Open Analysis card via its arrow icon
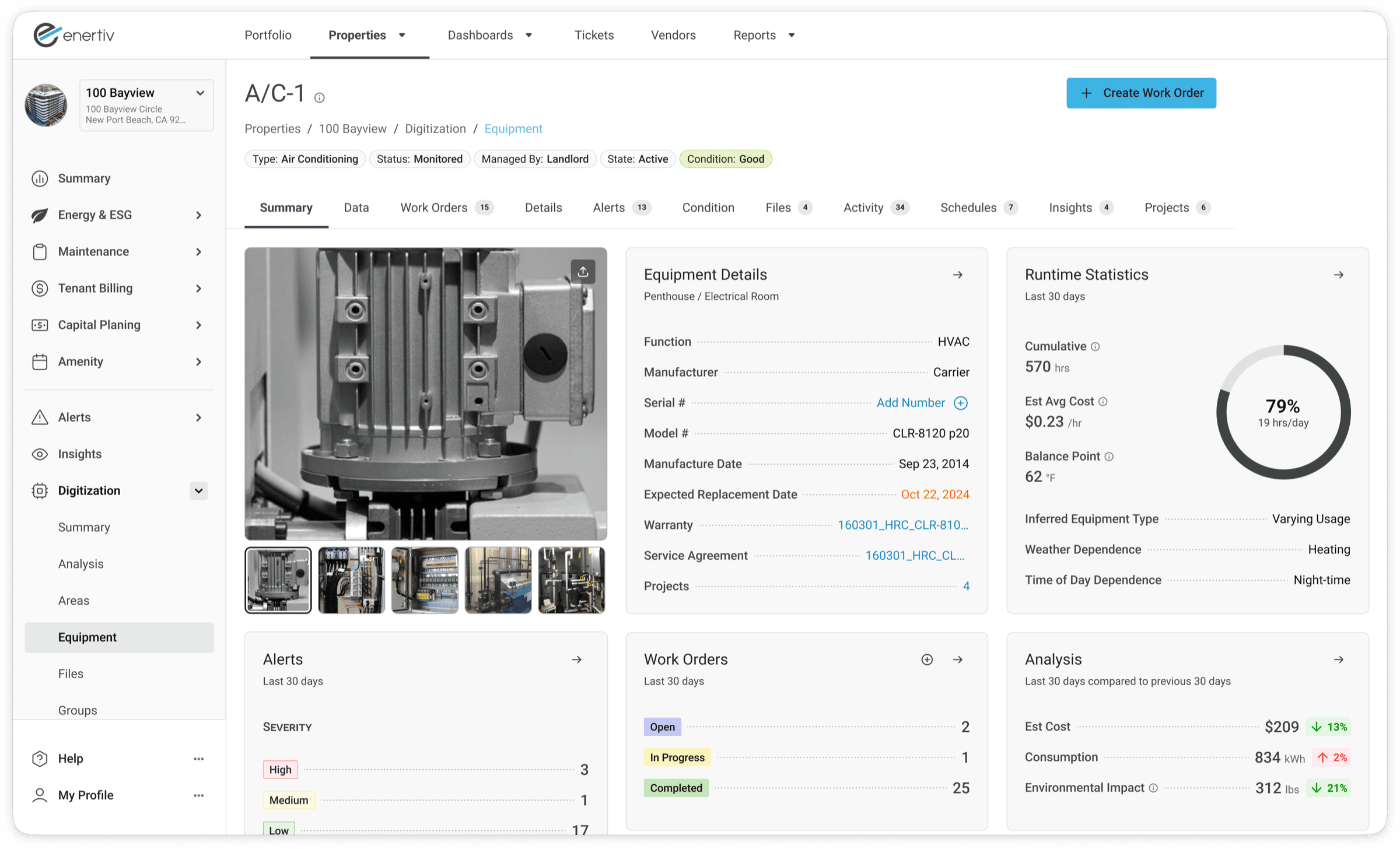Image resolution: width=1400 pixels, height=849 pixels. (x=1338, y=659)
